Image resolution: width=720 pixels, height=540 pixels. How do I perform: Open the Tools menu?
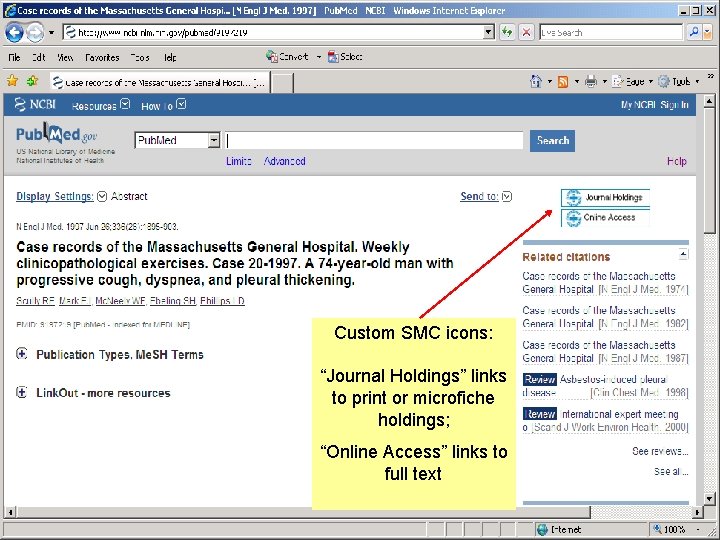click(x=140, y=57)
